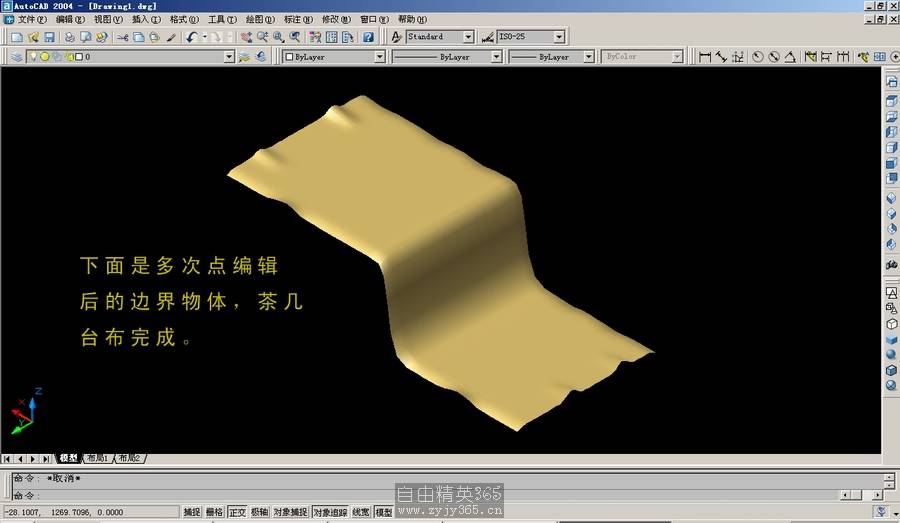
Task: Toggle the 线宽 lineweight button
Action: coord(360,512)
